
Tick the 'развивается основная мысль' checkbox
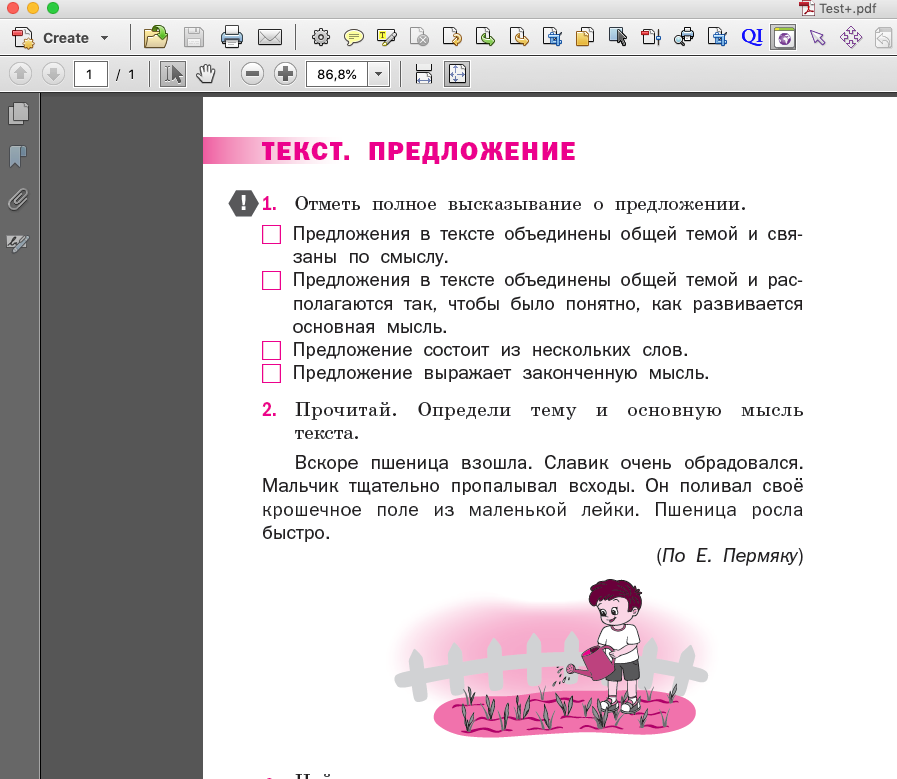point(271,281)
